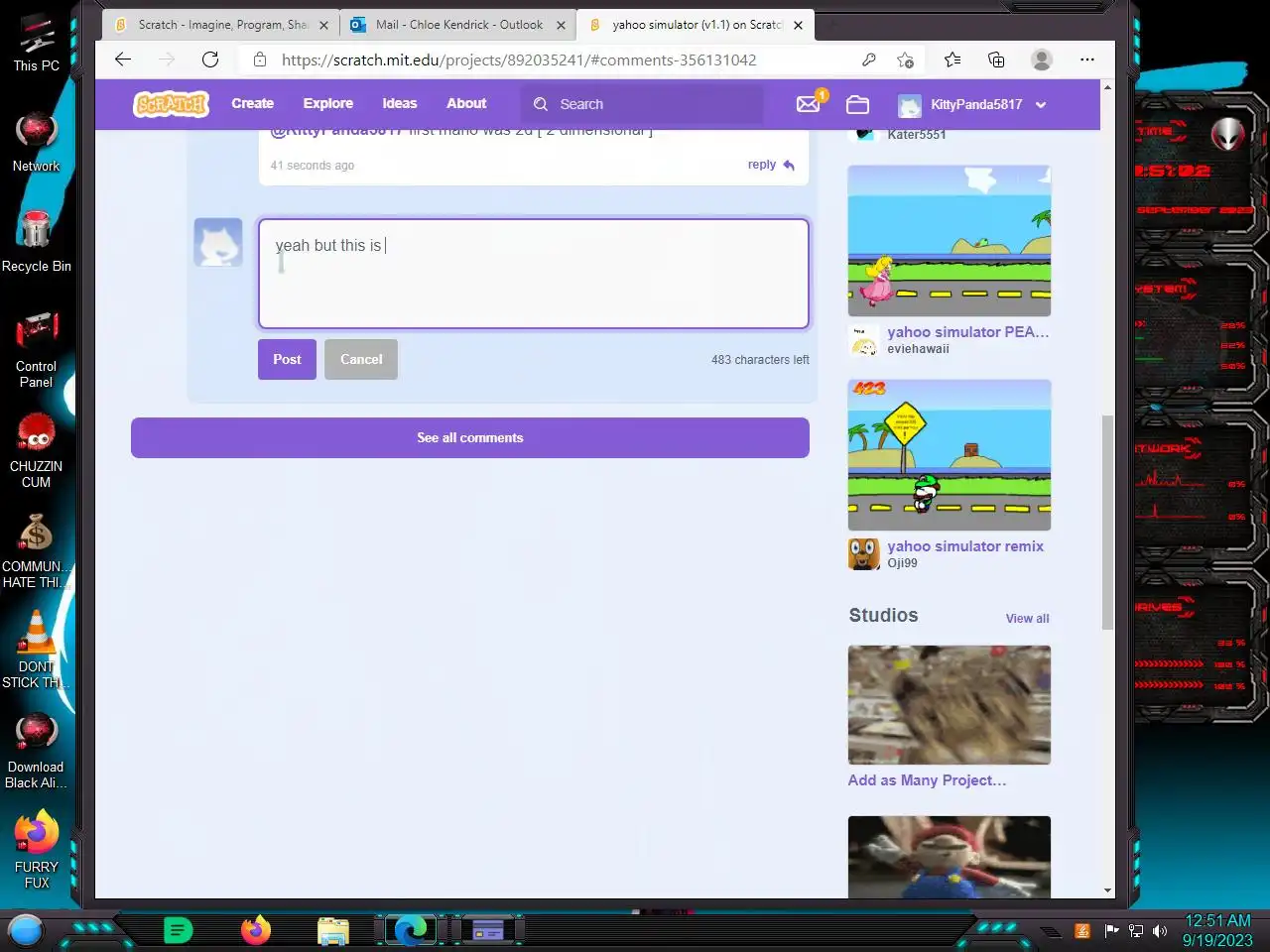Expand the KittyPanda5817 account dropdown
The height and width of the screenshot is (952, 1270).
point(972,104)
